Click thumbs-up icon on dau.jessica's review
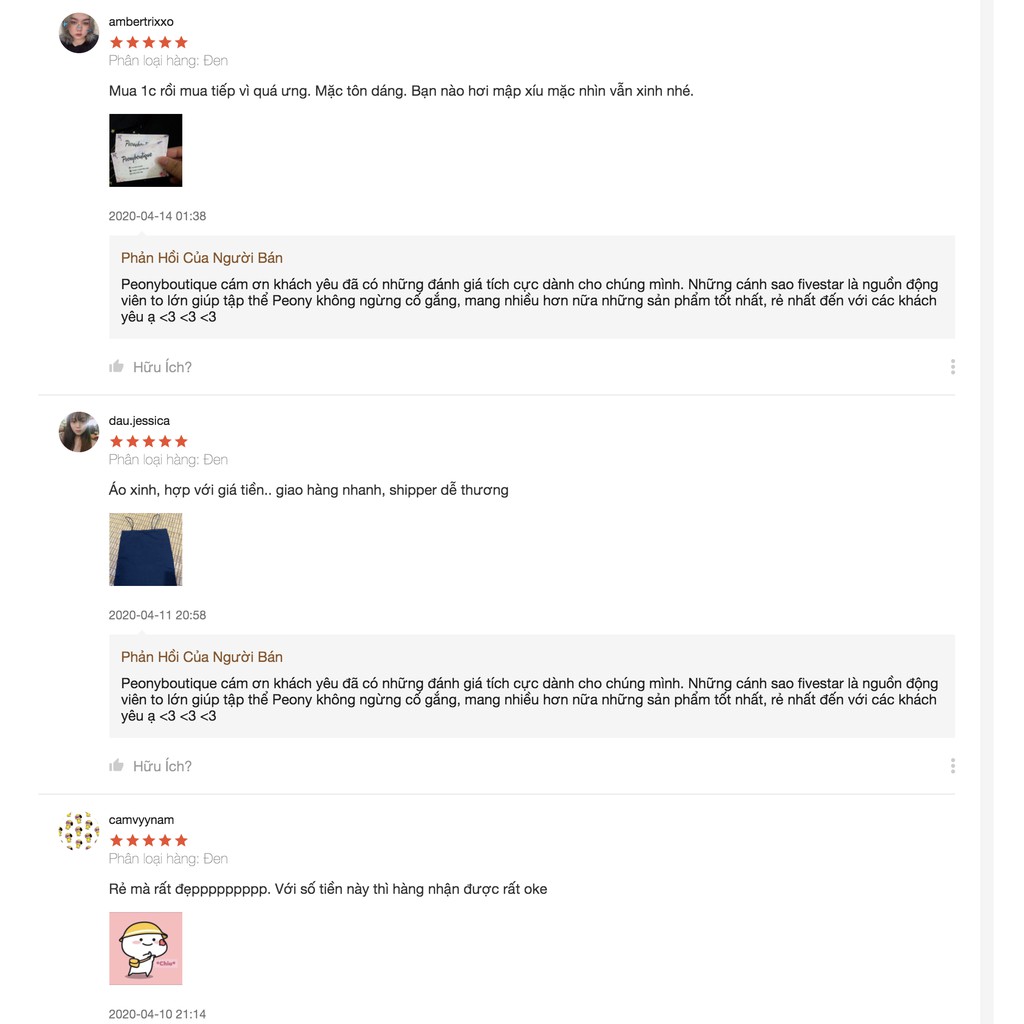The width and height of the screenshot is (1024, 1024). (x=117, y=766)
